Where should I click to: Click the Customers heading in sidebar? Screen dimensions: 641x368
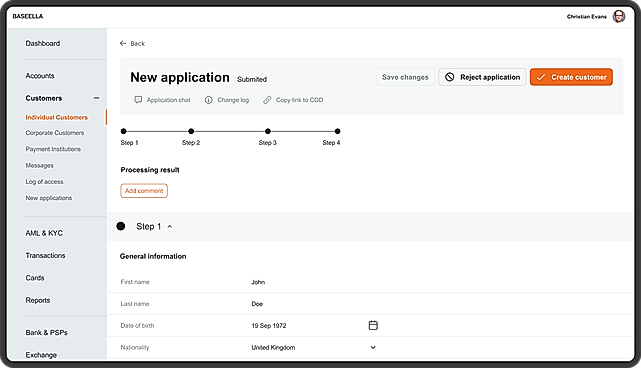[44, 98]
